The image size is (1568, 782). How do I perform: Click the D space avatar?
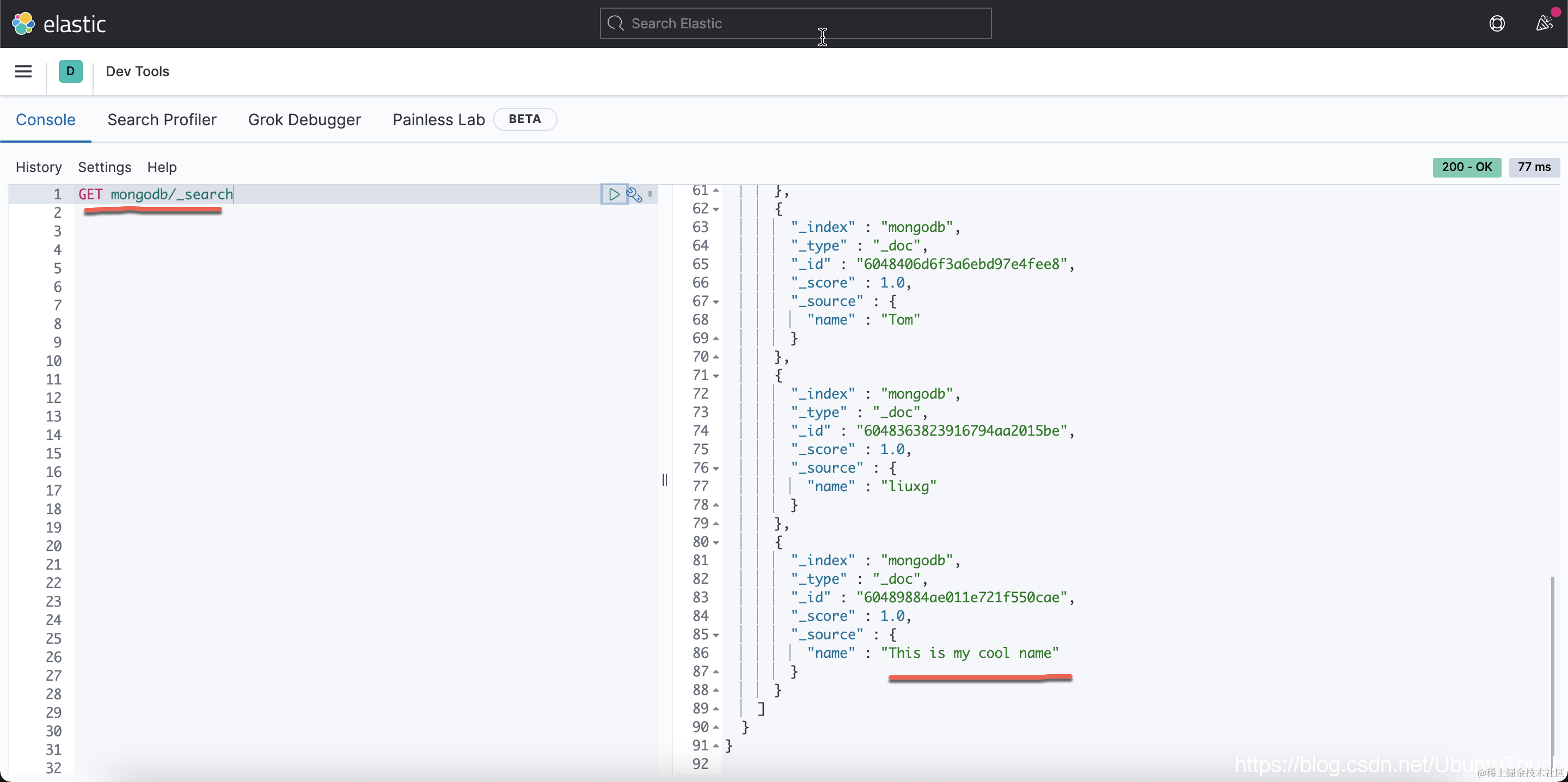[71, 71]
